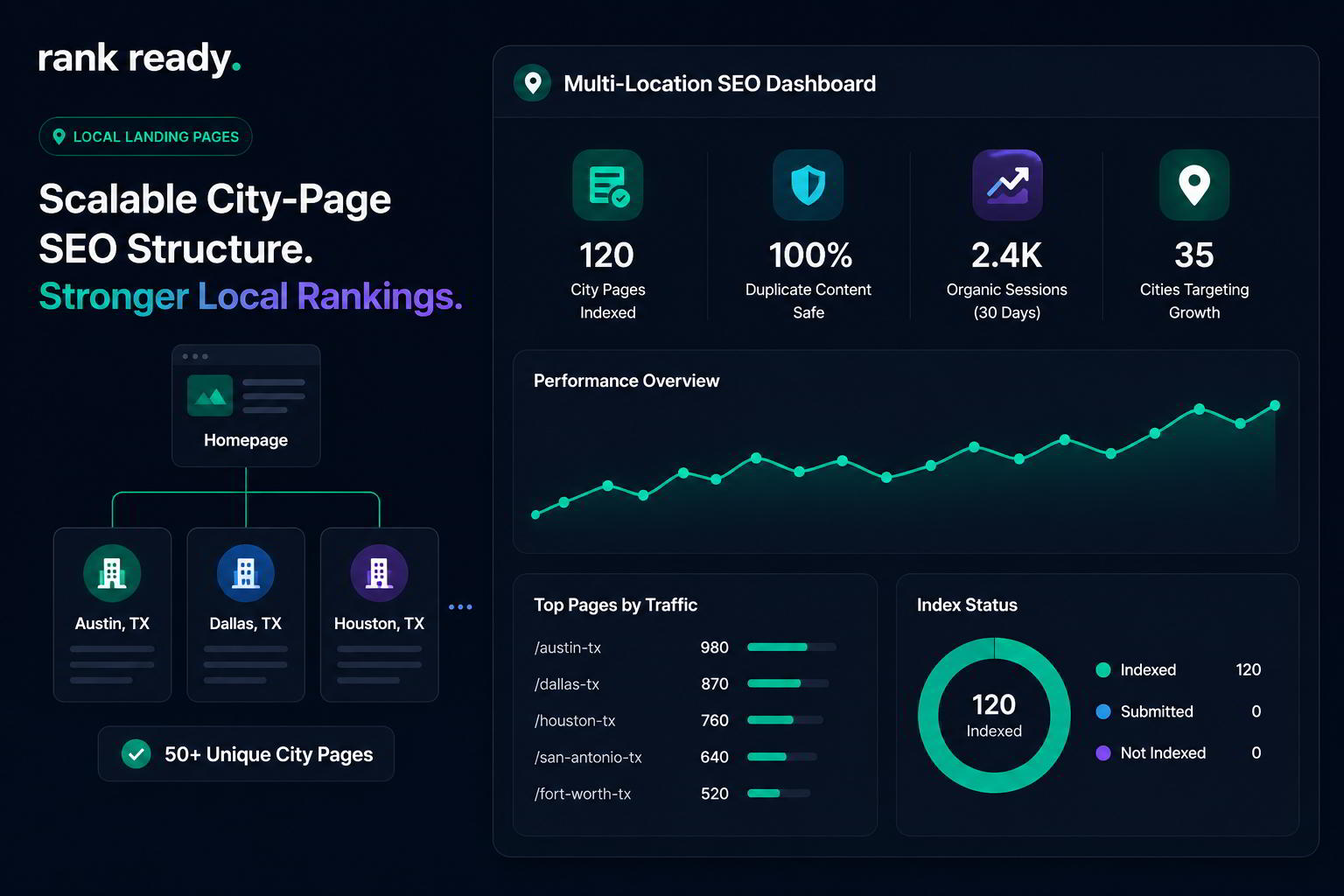Click the /san-antonio-tx traffic bar

click(x=782, y=757)
